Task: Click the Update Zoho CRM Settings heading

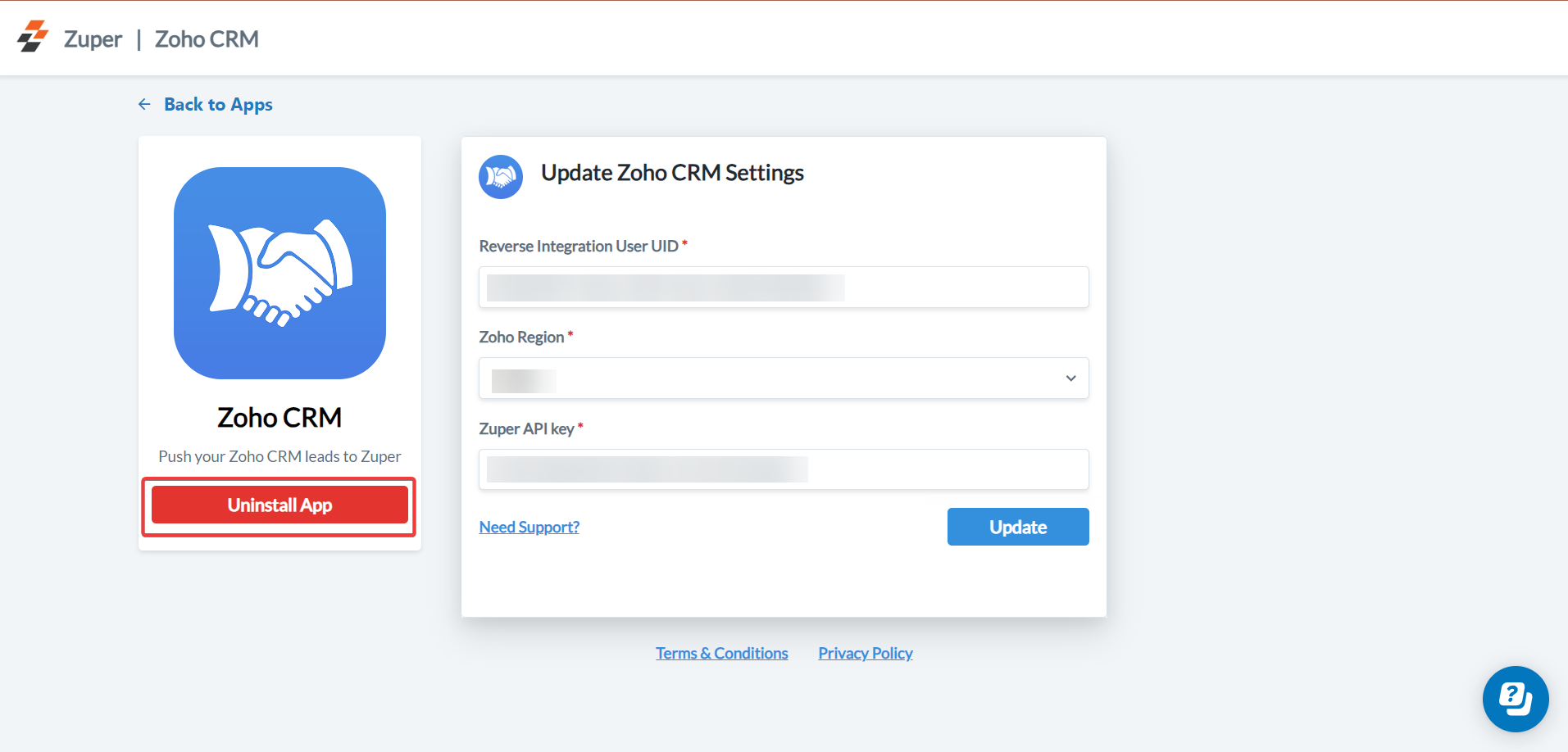Action: (672, 173)
